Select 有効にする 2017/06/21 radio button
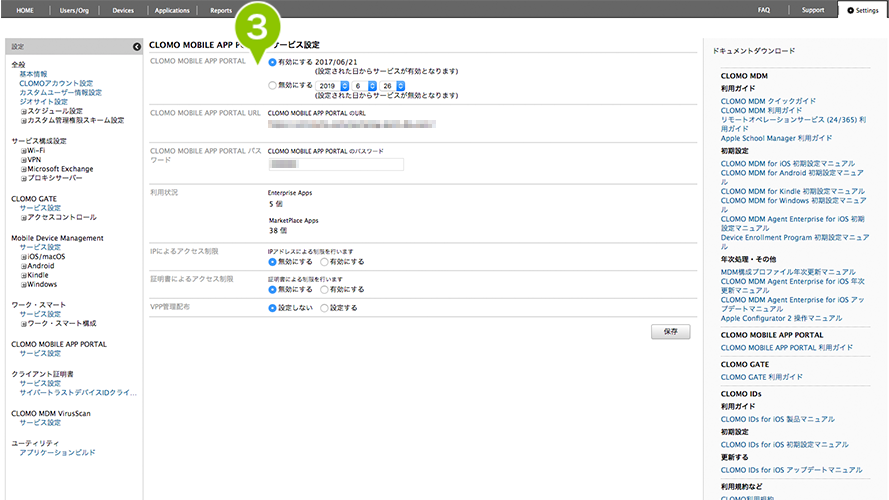 272,62
